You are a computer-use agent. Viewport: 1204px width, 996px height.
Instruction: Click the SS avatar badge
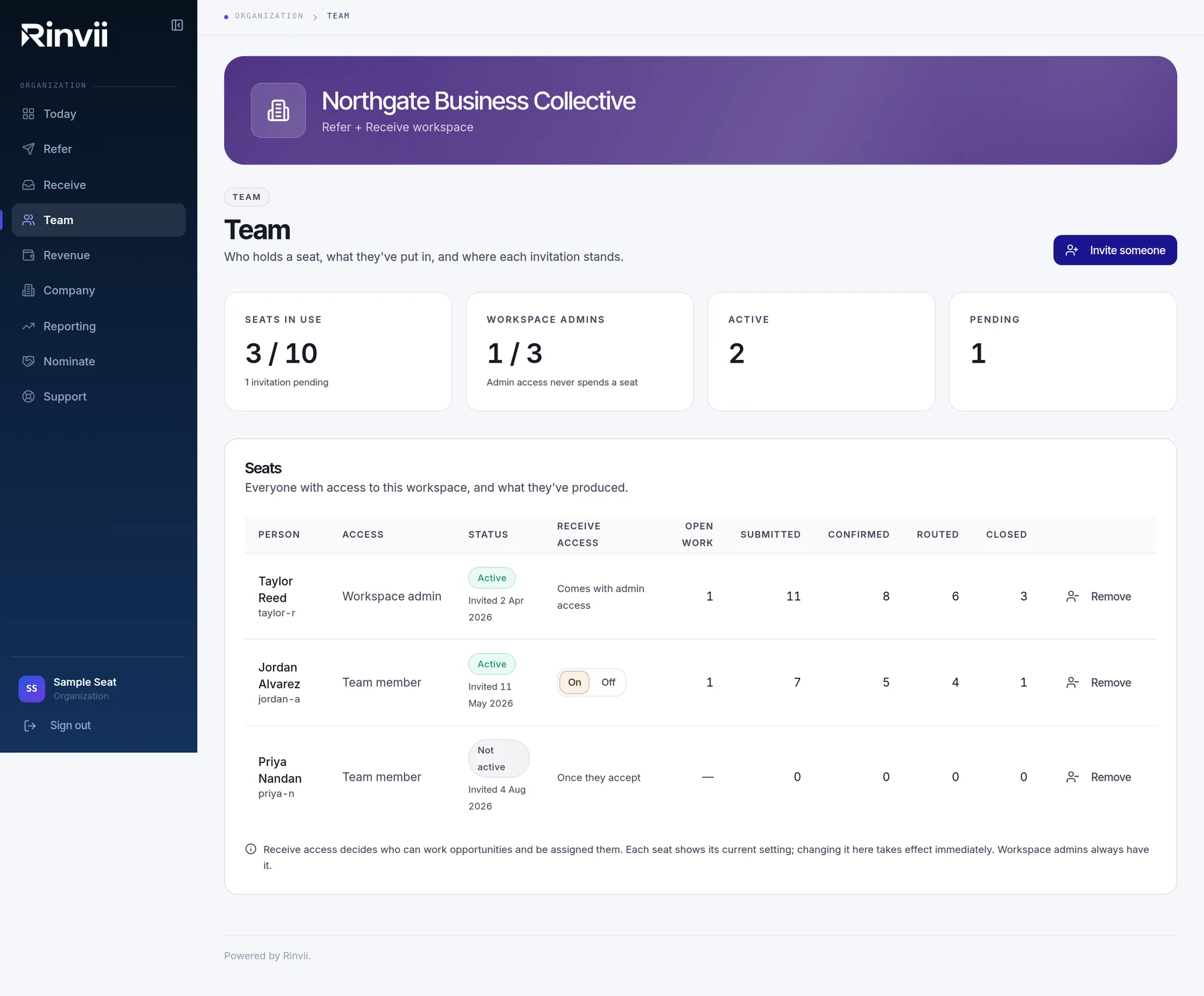[31, 689]
